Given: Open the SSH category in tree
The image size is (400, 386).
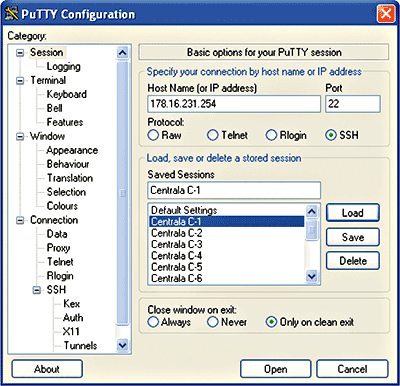Looking at the screenshot, I should point(56,290).
